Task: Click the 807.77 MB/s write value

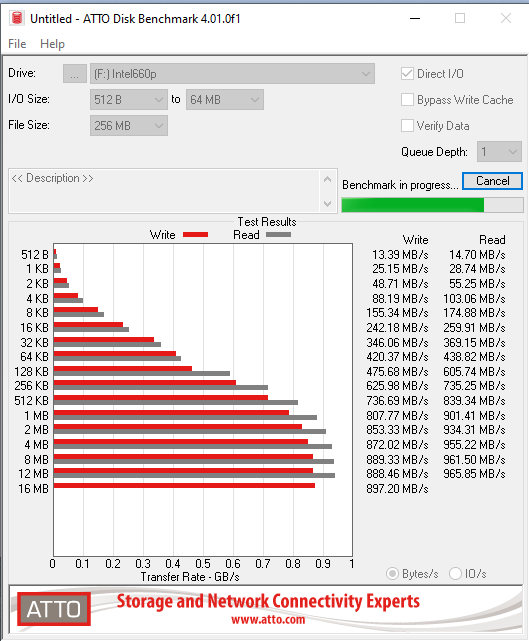Action: pos(397,416)
